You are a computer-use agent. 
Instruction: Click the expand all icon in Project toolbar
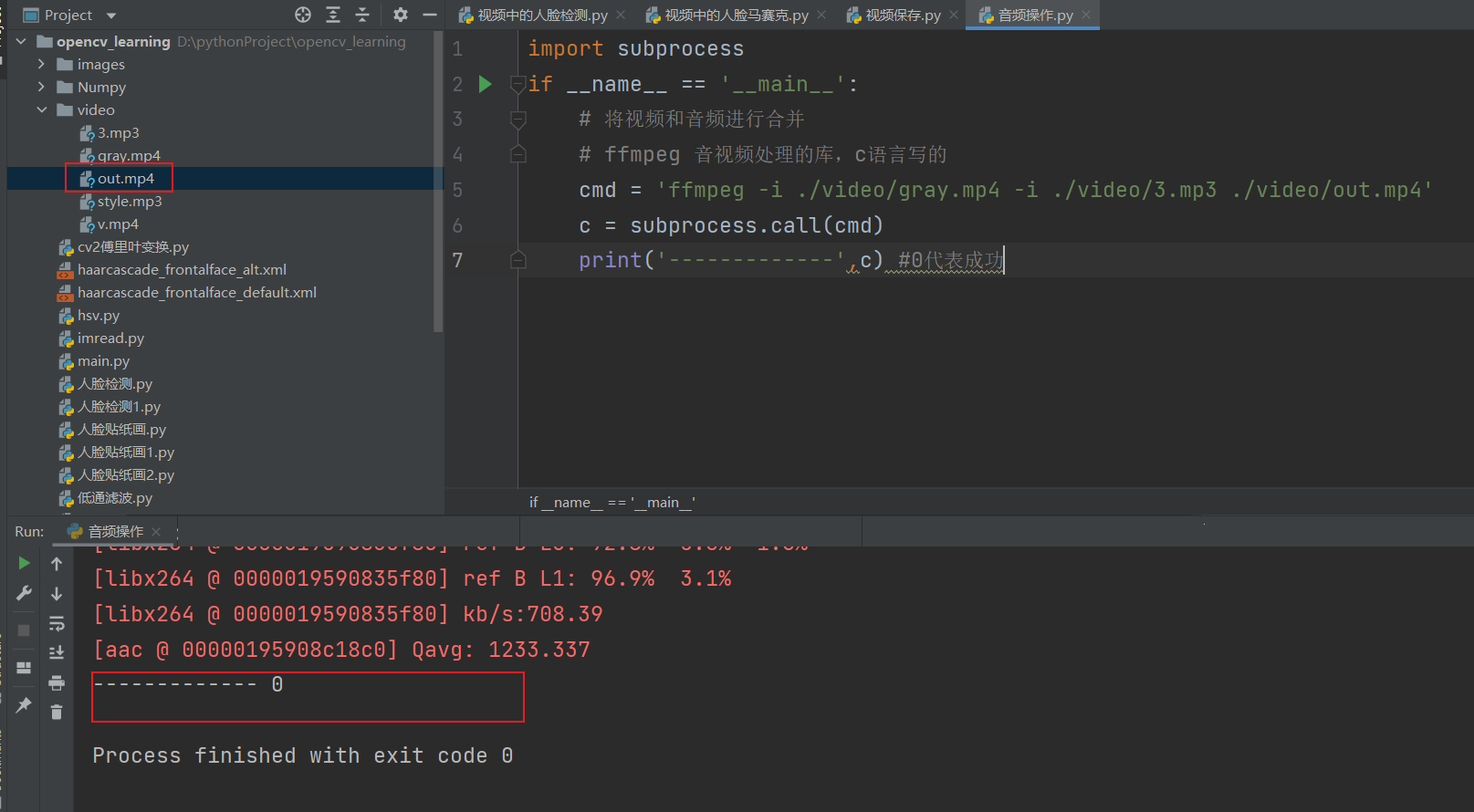click(x=333, y=15)
